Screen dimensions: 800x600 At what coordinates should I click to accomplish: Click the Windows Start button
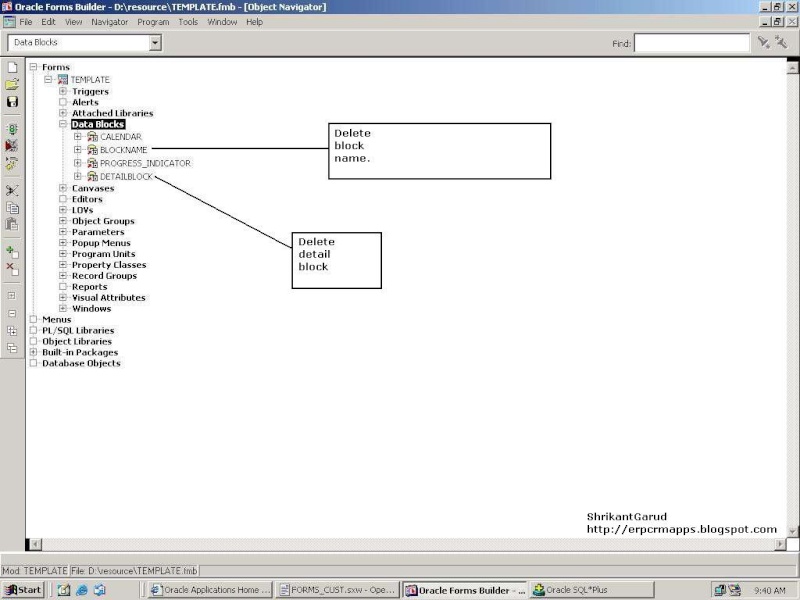point(23,590)
